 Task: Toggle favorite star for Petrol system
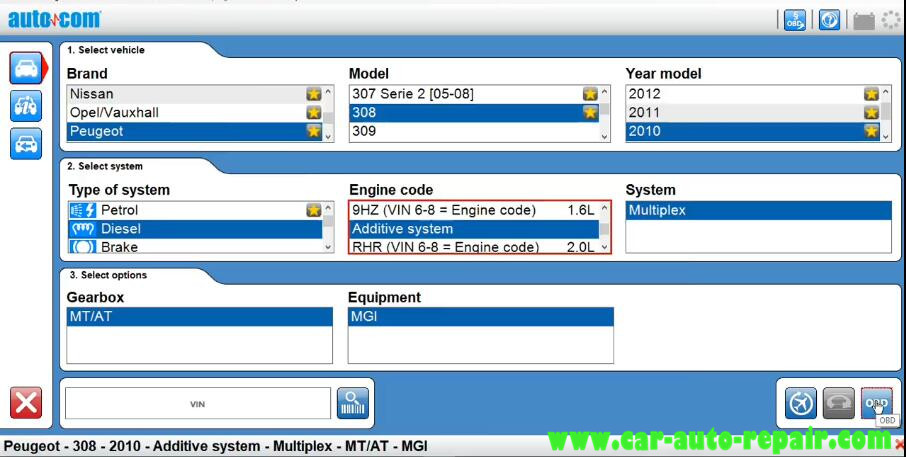pos(314,210)
